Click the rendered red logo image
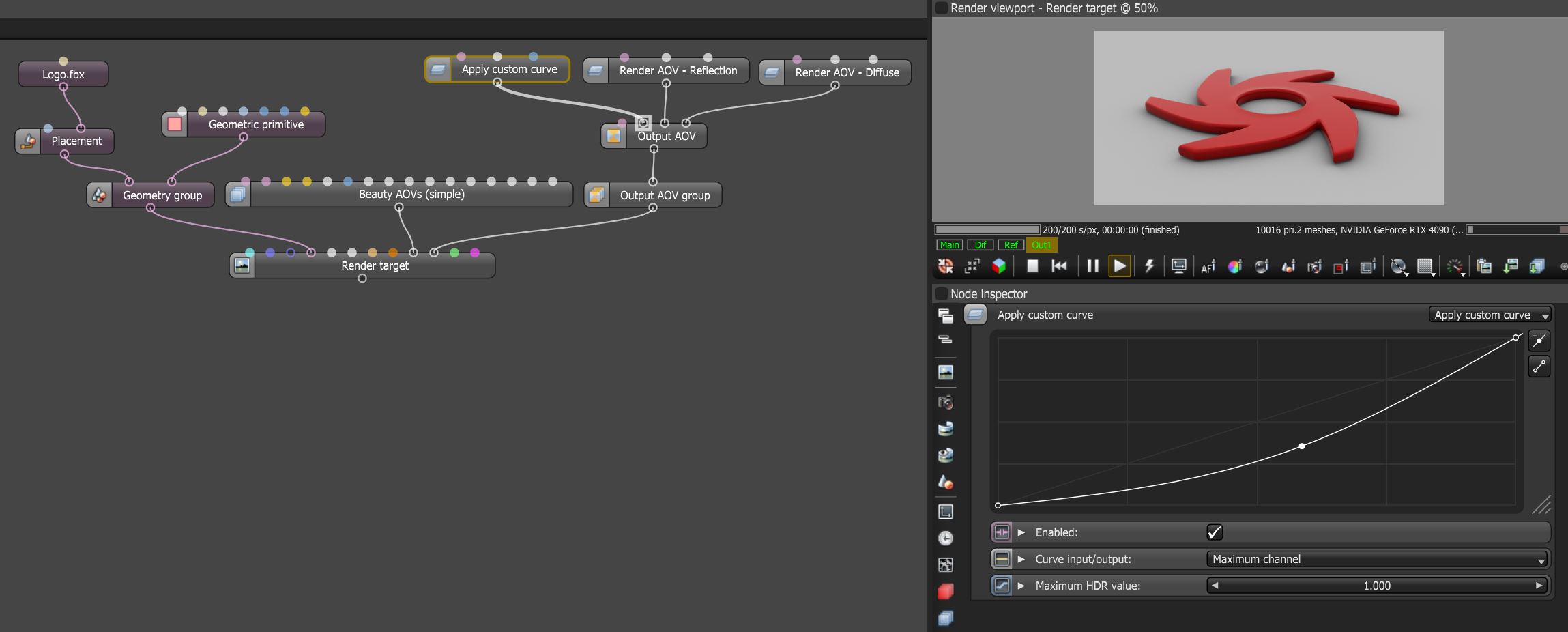 point(1268,118)
